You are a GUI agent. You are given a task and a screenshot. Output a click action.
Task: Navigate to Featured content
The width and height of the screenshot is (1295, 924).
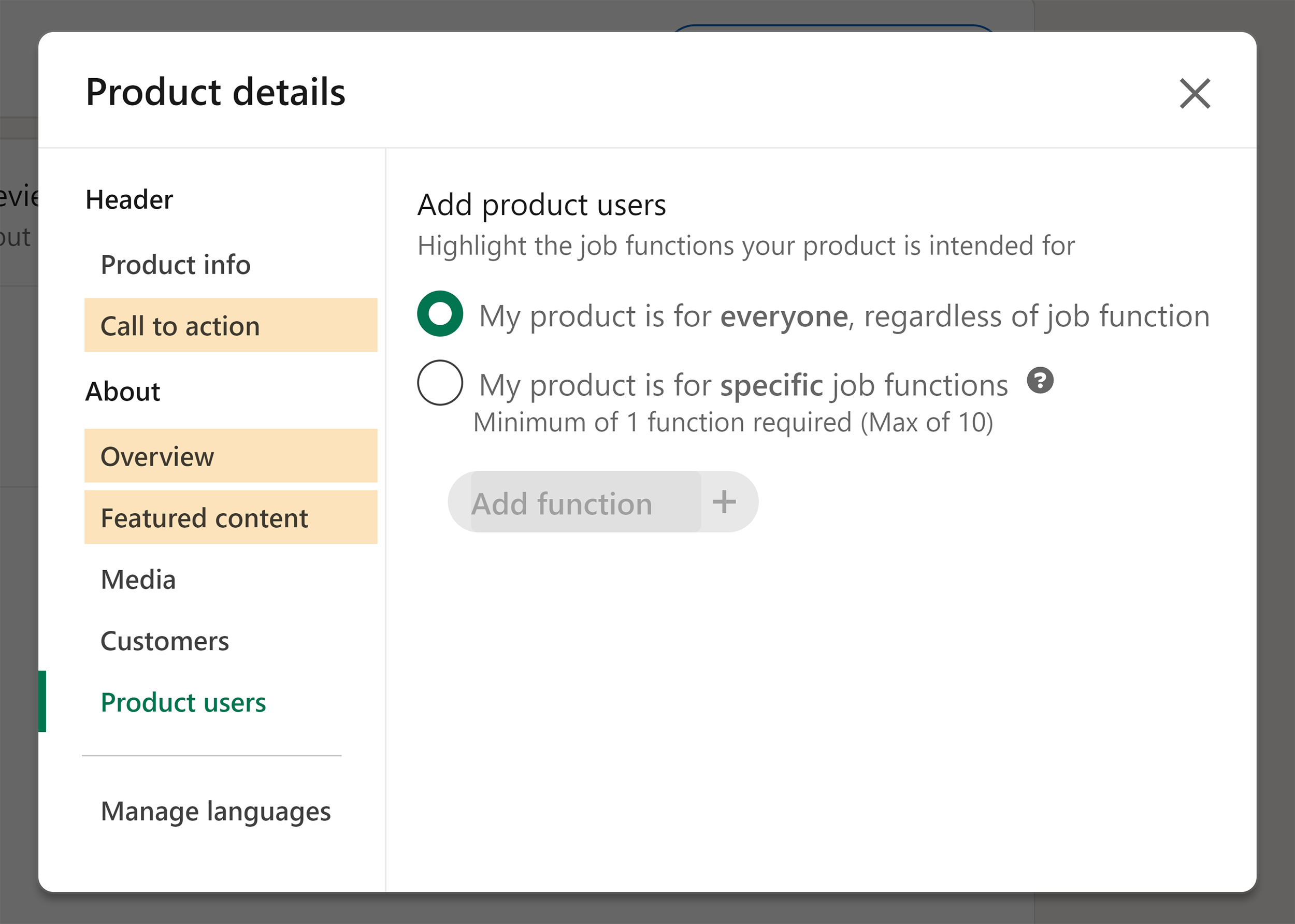pyautogui.click(x=205, y=518)
